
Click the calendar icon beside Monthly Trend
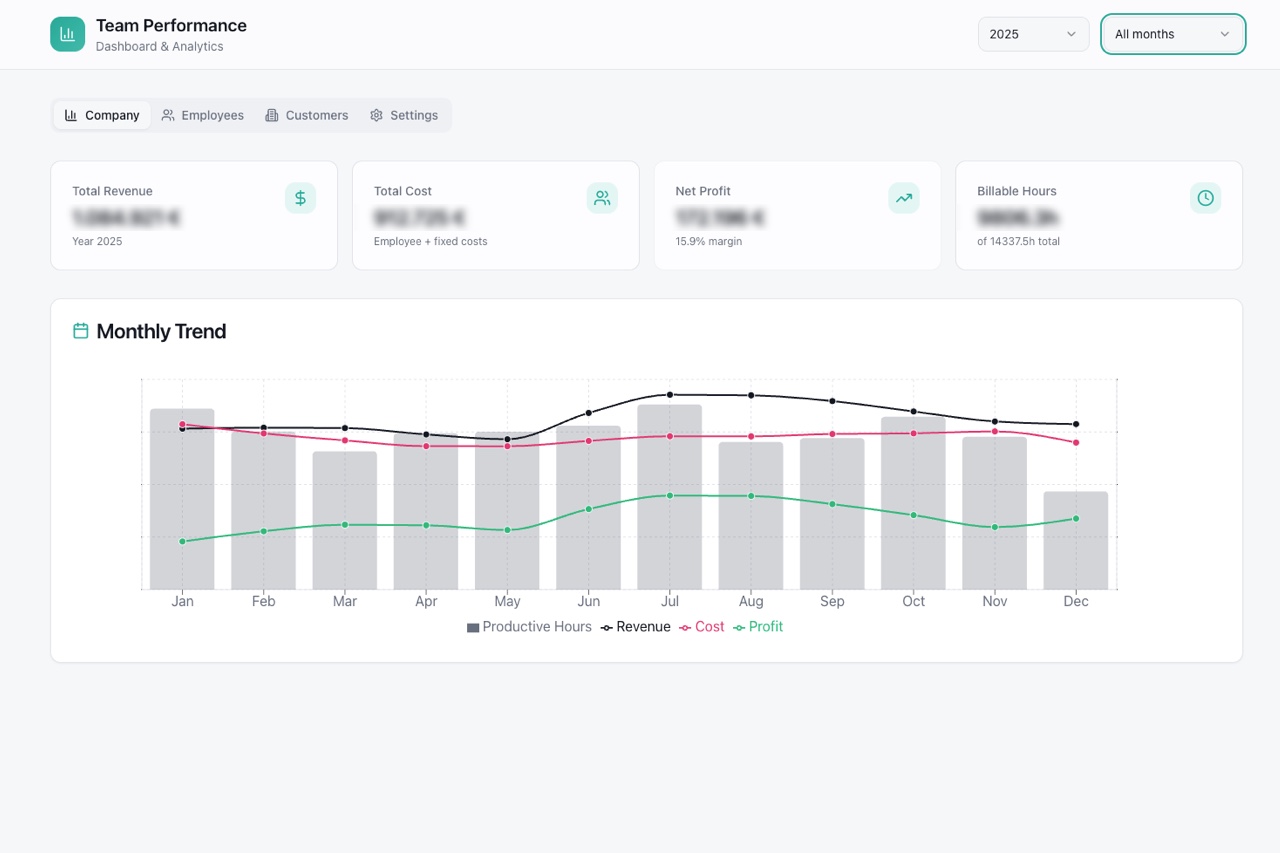click(80, 330)
